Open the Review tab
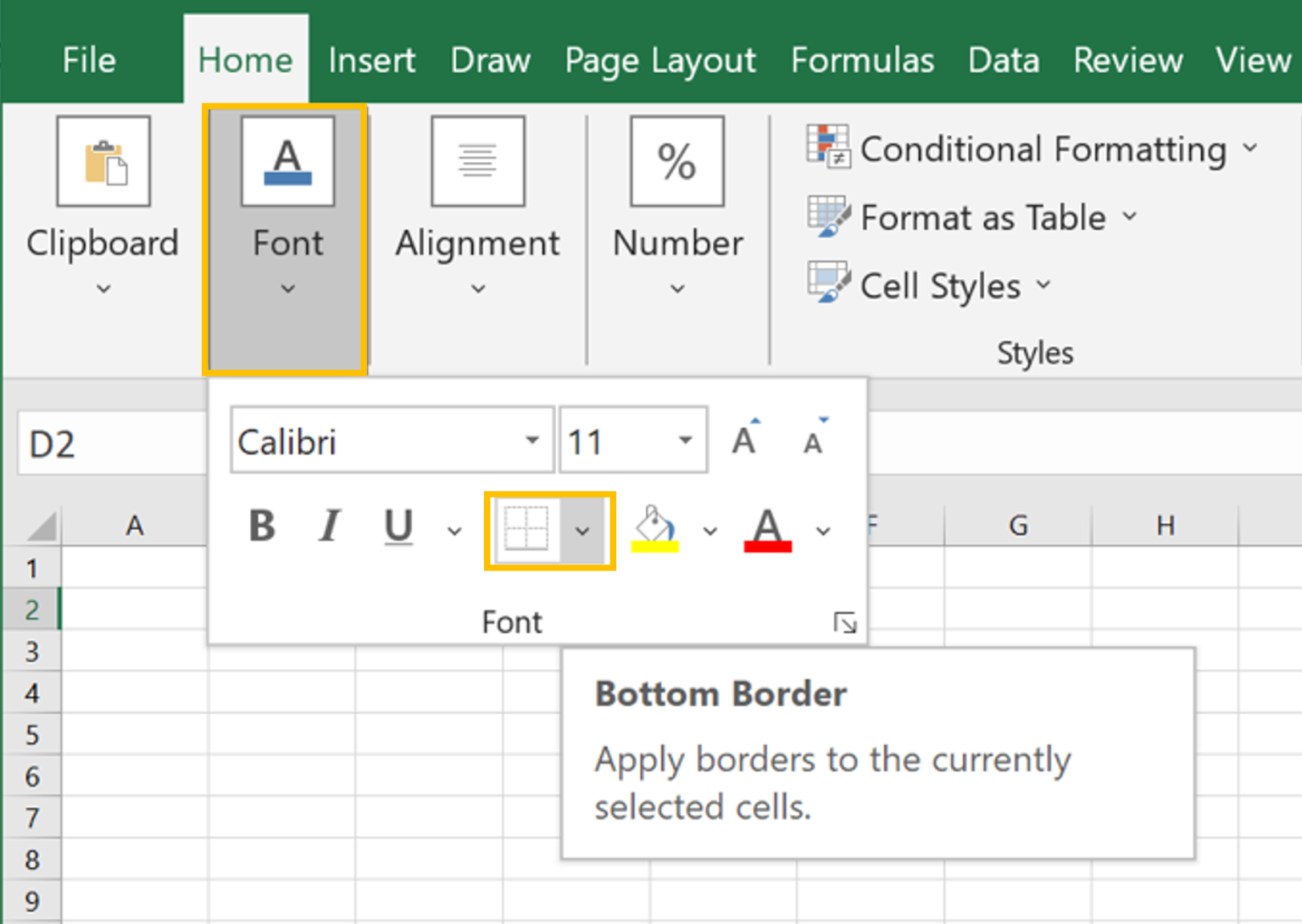 click(x=1127, y=60)
